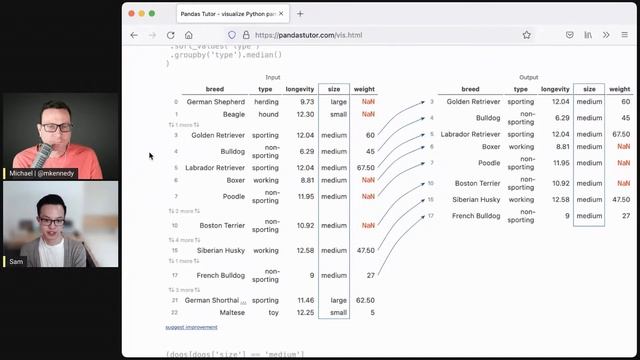The width and height of the screenshot is (640, 360).
Task: Open the tracking protection shield icon
Action: click(x=232, y=35)
